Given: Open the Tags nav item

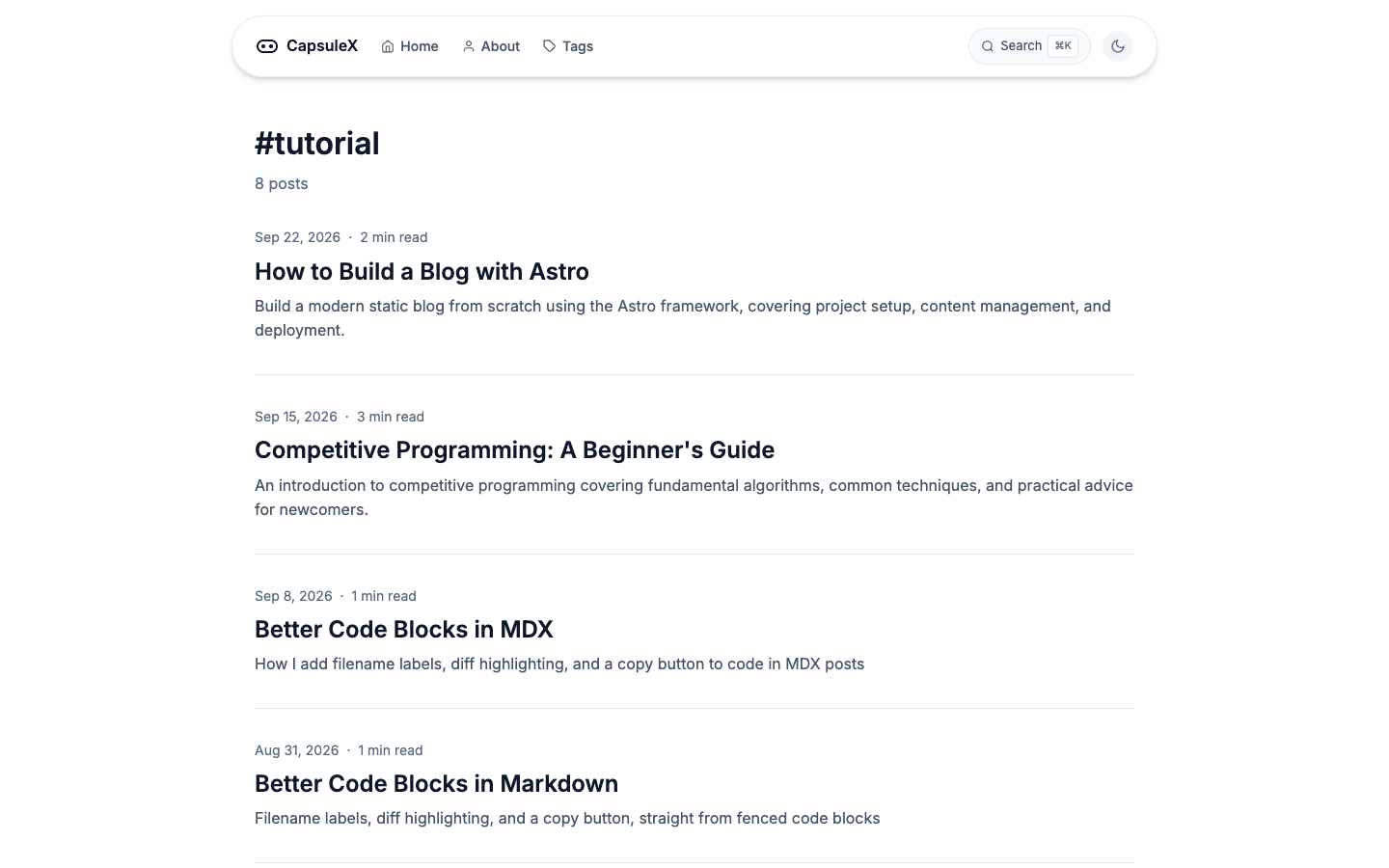Looking at the screenshot, I should (568, 46).
